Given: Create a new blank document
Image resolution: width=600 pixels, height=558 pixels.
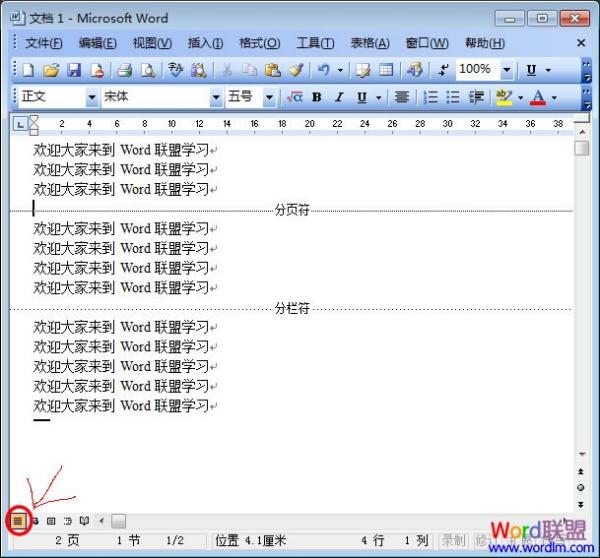Looking at the screenshot, I should coord(29,70).
